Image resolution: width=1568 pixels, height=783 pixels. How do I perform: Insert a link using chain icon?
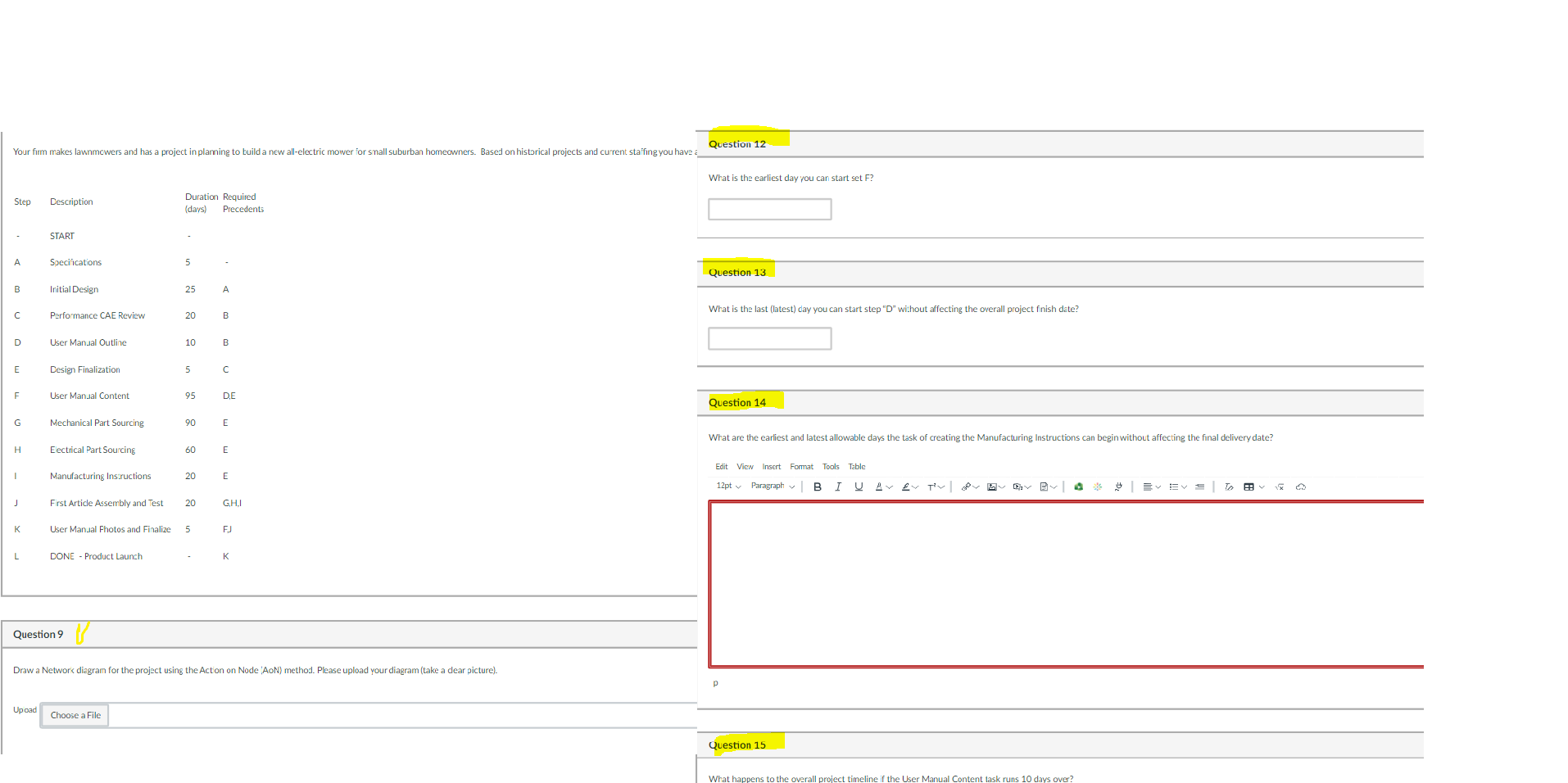click(967, 487)
